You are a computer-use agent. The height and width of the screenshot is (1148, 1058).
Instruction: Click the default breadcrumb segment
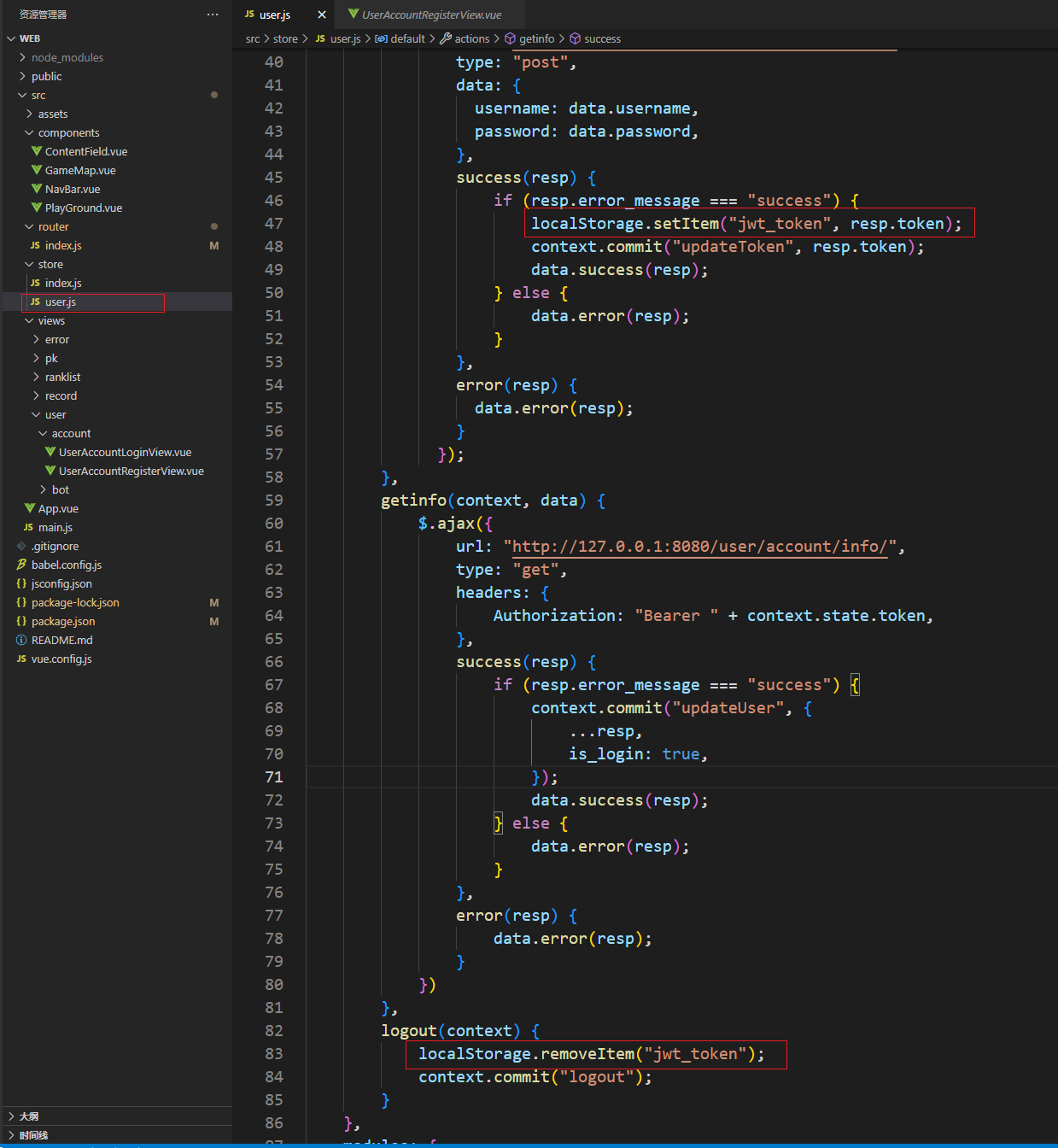[x=407, y=38]
